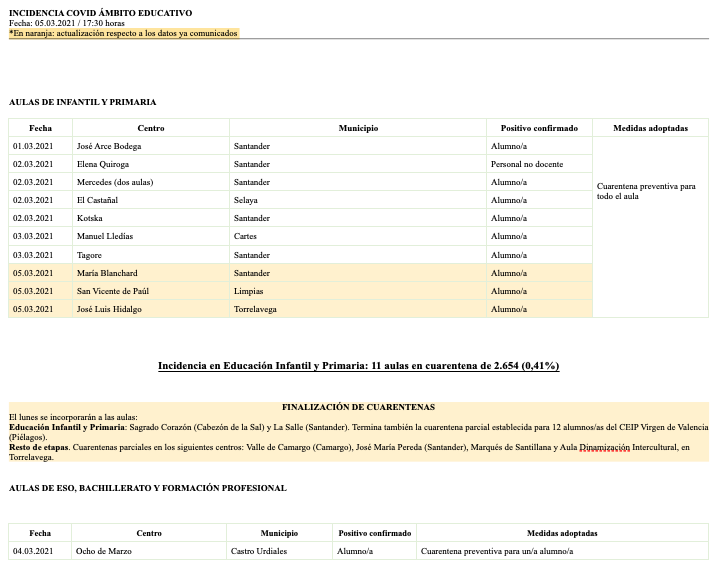This screenshot has height=571, width=722.
Task: Click the FINALIZACIÓN DE CUARENTENAS heading
Action: 358,407
